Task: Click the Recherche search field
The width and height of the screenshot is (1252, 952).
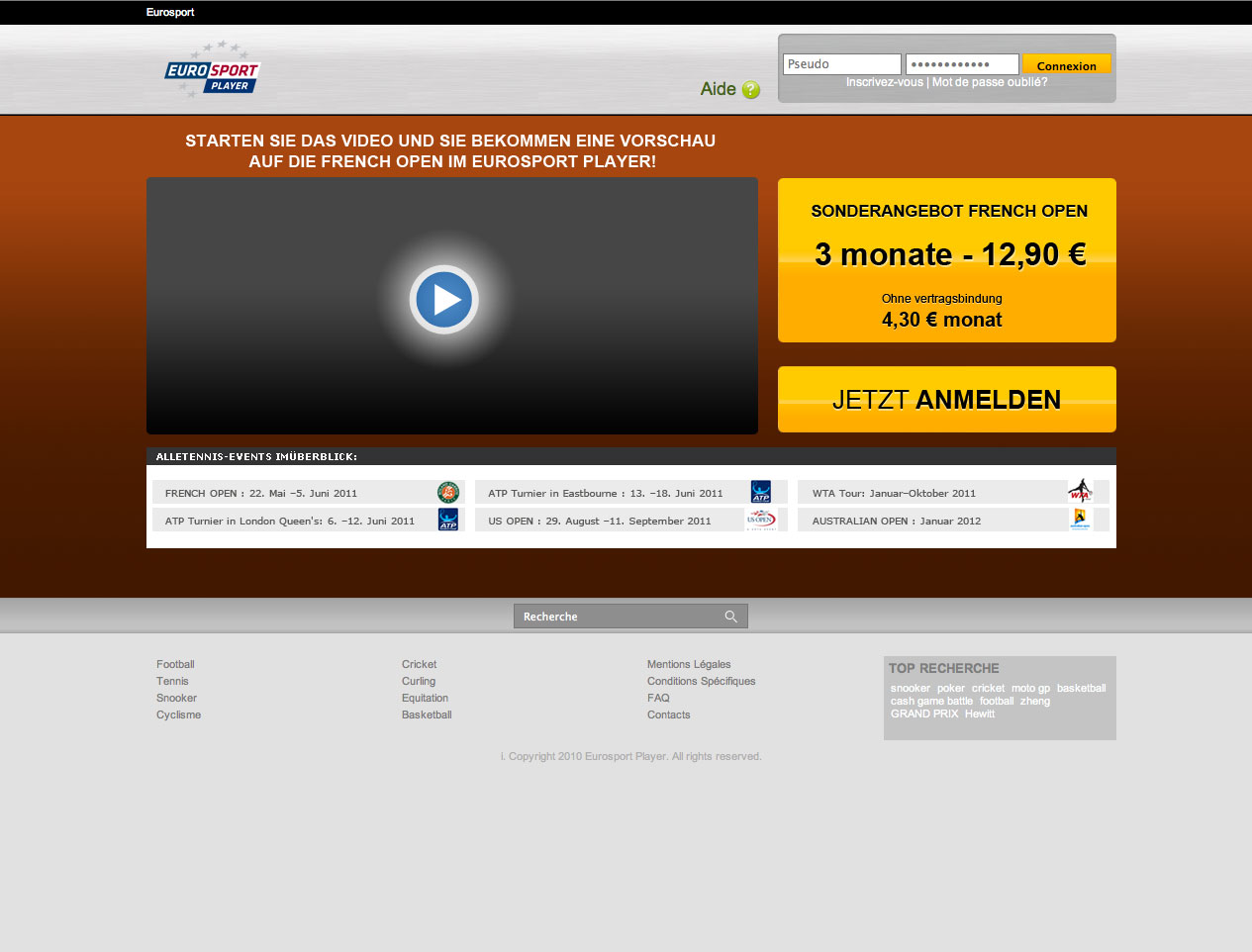Action: (630, 617)
